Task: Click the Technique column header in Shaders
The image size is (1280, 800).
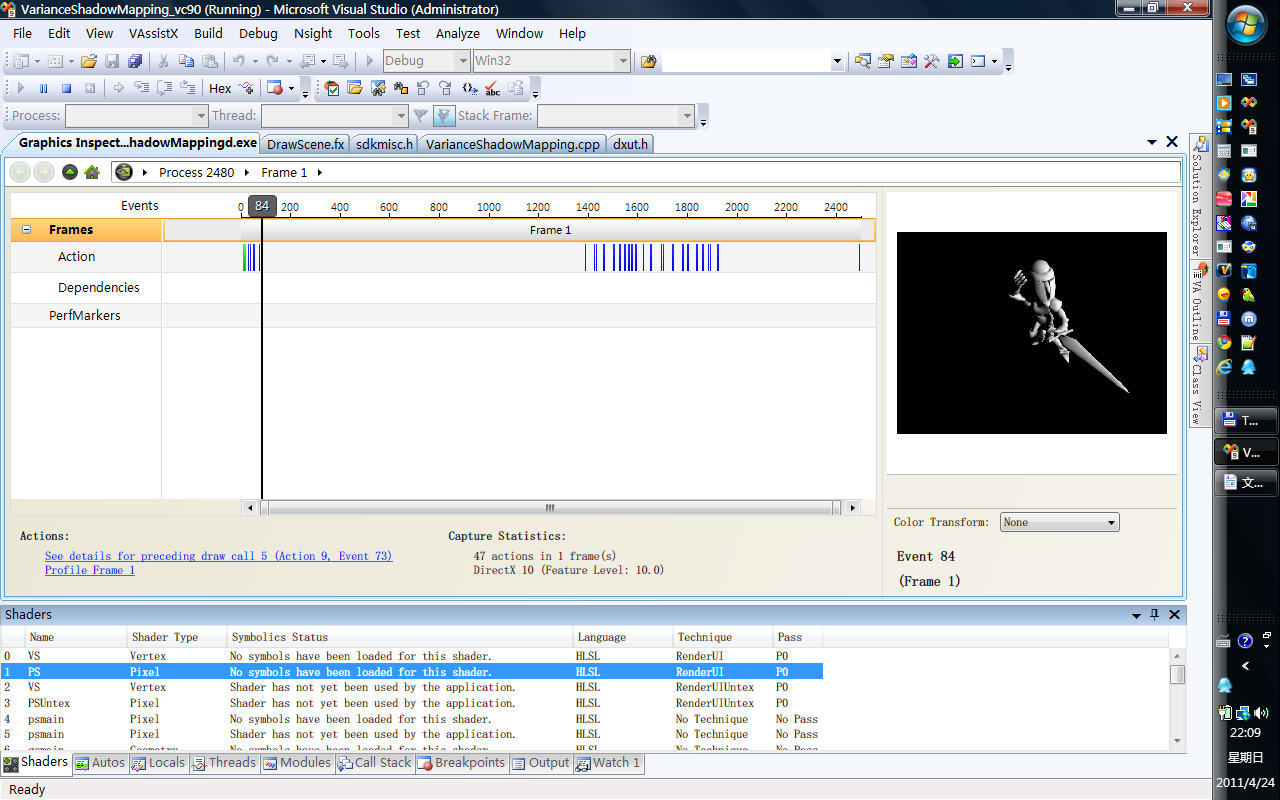Action: pos(723,637)
